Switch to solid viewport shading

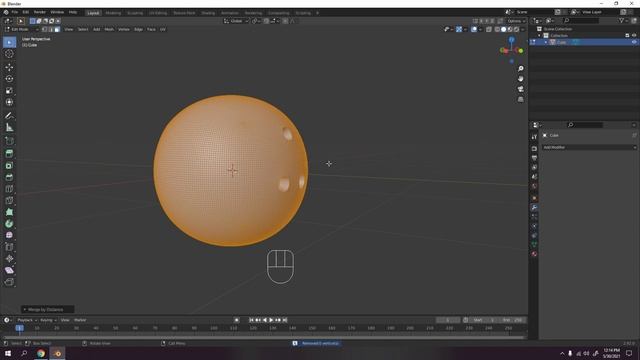504,29
